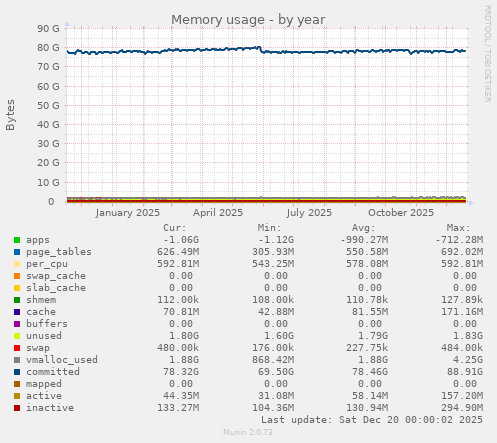Click the 'mapped' legend label
This screenshot has height=443, width=497.
[x=44, y=384]
